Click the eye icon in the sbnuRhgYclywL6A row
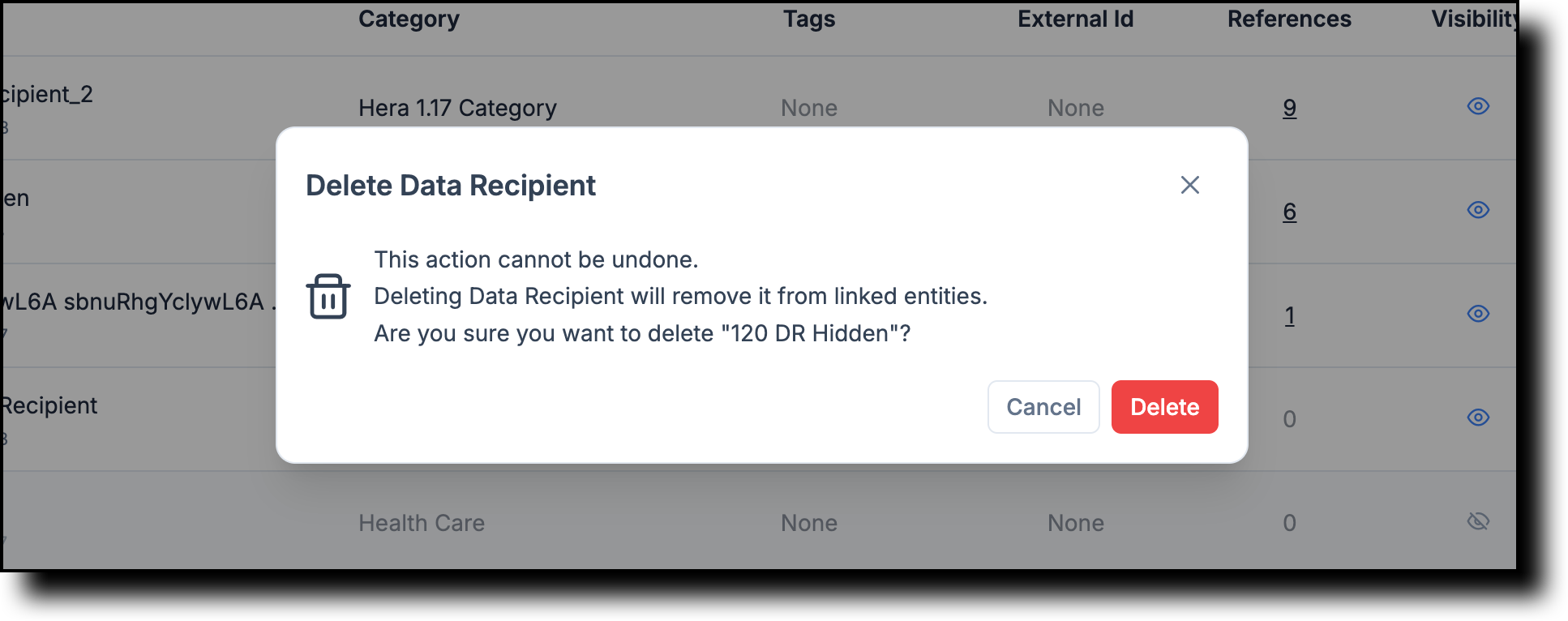Image resolution: width=1568 pixels, height=621 pixels. tap(1478, 314)
